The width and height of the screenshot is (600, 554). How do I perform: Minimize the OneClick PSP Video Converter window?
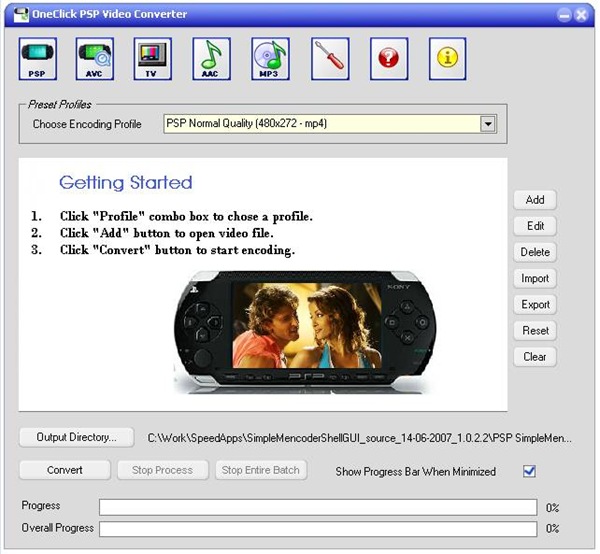coord(564,15)
